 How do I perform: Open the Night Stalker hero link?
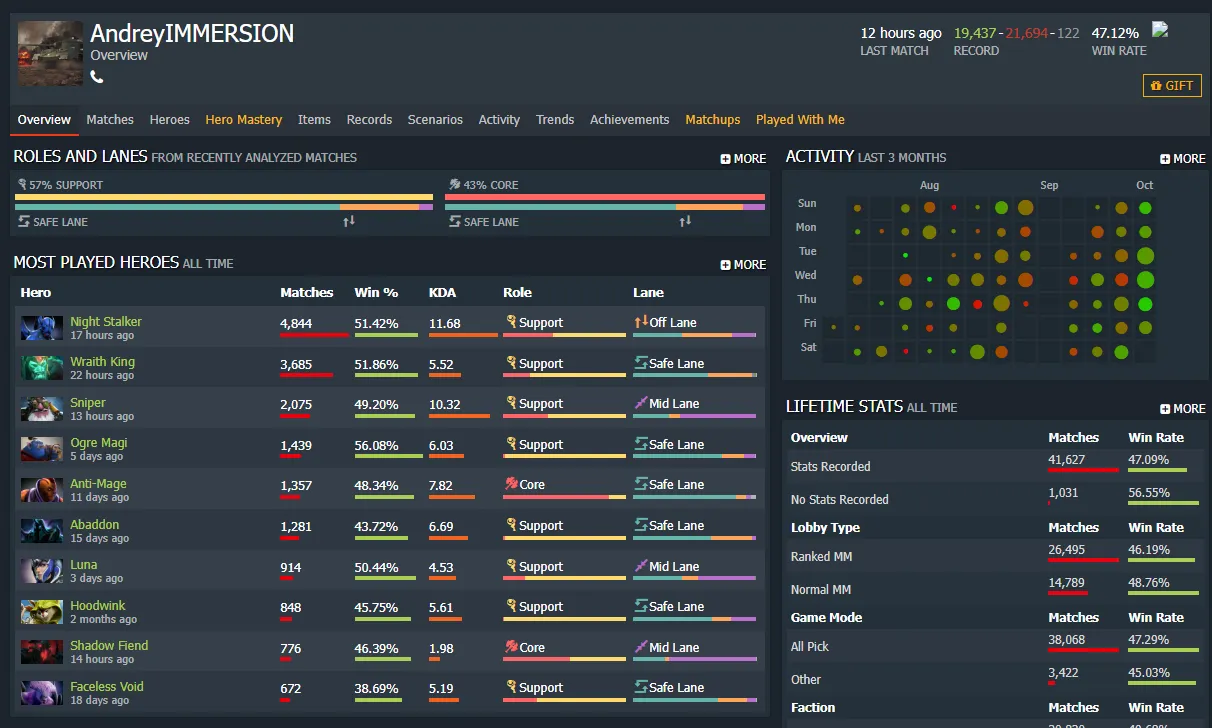point(106,321)
